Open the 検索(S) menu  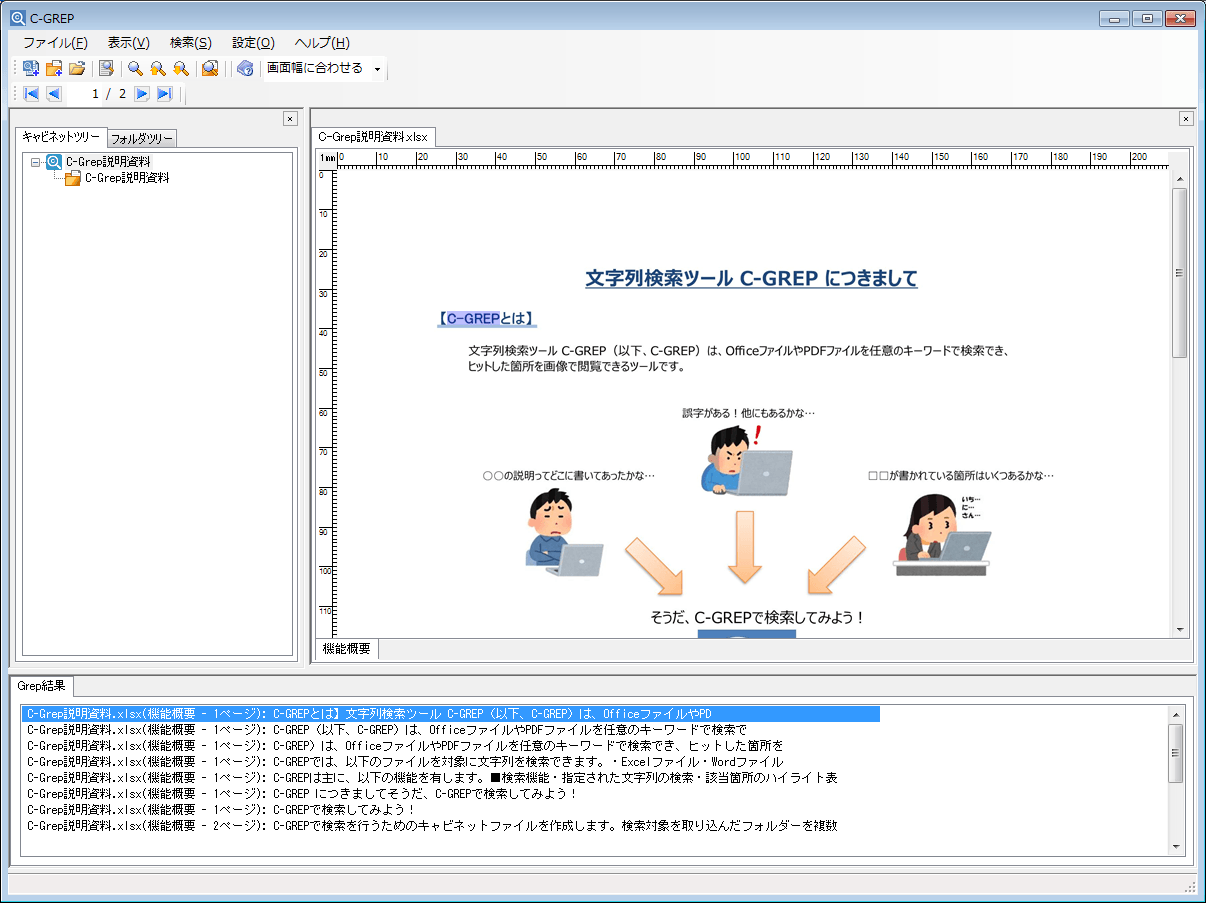pyautogui.click(x=190, y=43)
